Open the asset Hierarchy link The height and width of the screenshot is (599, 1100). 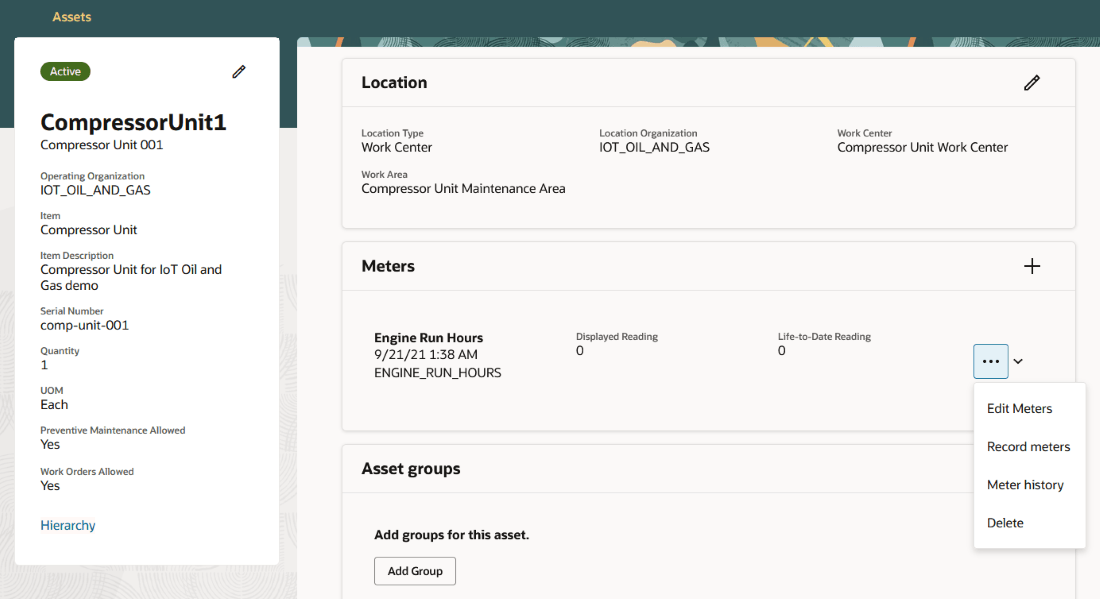pos(67,524)
